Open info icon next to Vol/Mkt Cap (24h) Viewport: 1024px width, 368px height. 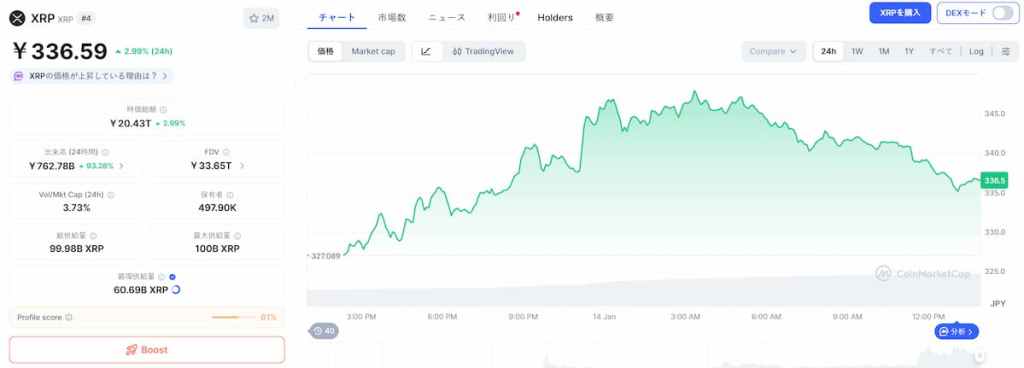click(x=110, y=194)
